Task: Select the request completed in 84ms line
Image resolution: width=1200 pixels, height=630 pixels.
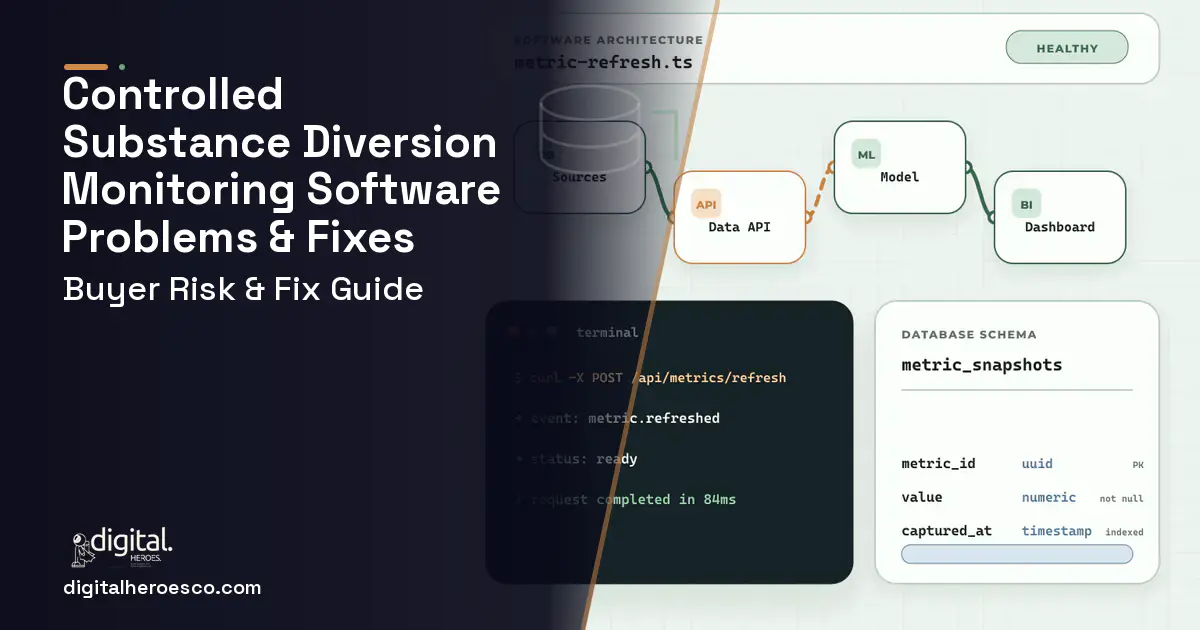Action: 625,499
